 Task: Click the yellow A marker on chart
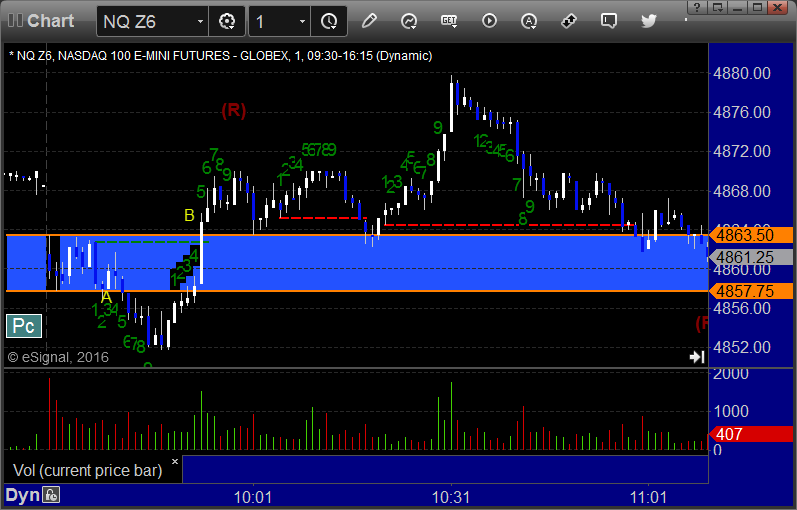pos(106,297)
